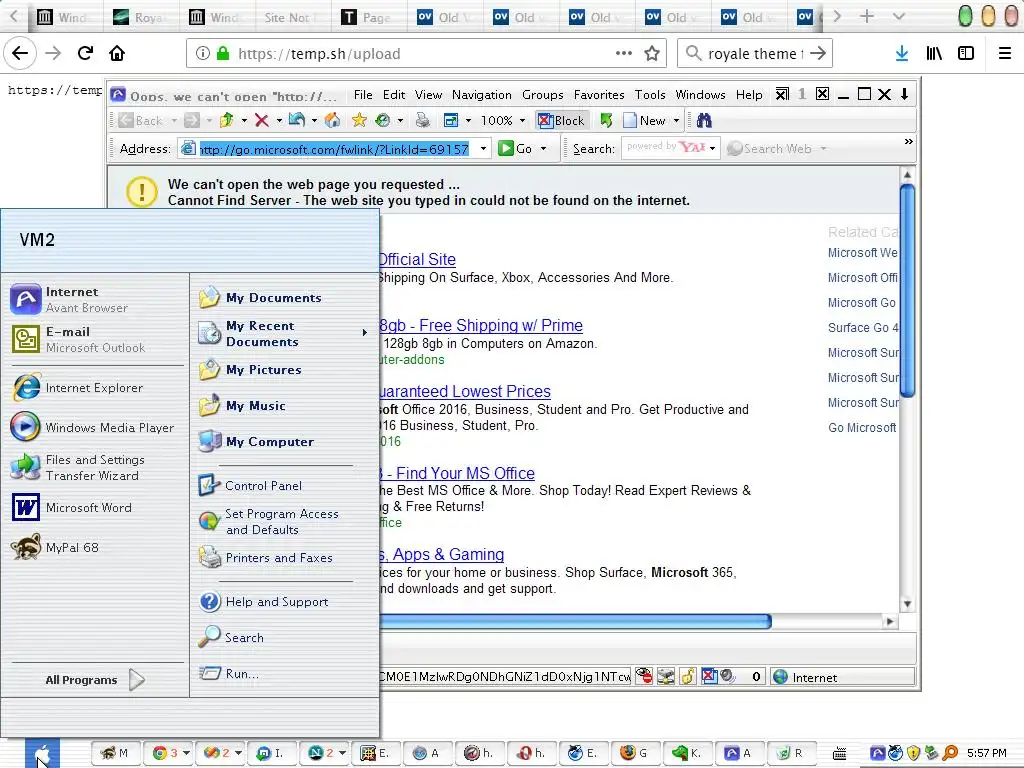
Task: Toggle Firefox sidebar view icon
Action: (x=966, y=54)
